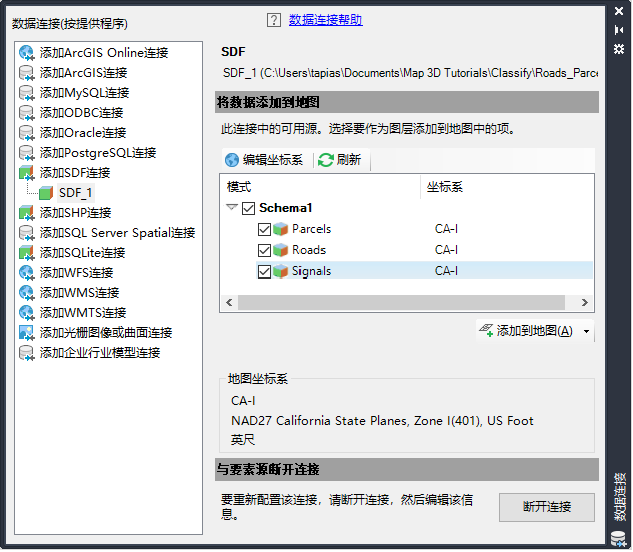Click the vertical 数据连接 palette tab label

click(619, 497)
